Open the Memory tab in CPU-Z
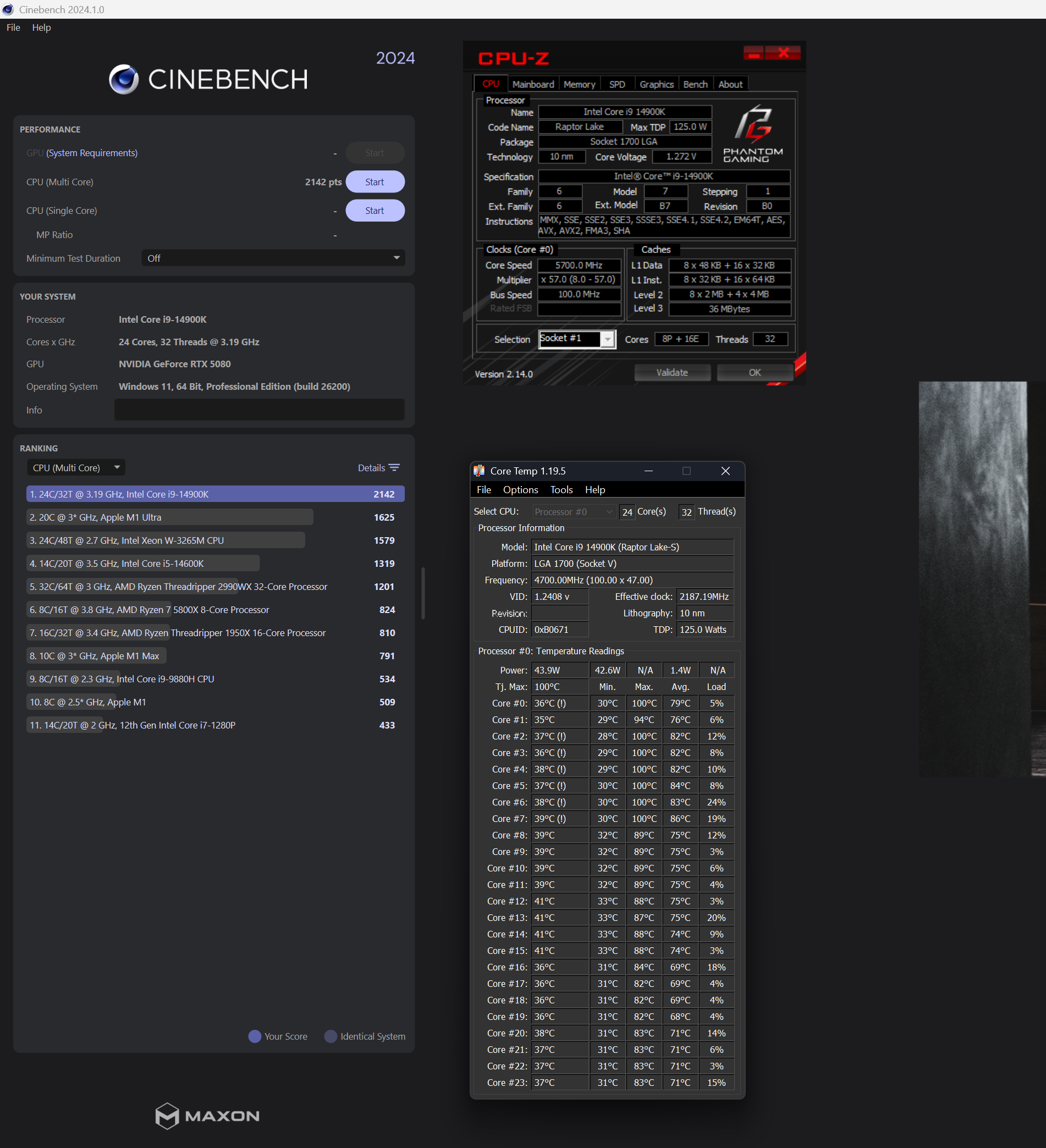Image resolution: width=1046 pixels, height=1148 pixels. (579, 84)
